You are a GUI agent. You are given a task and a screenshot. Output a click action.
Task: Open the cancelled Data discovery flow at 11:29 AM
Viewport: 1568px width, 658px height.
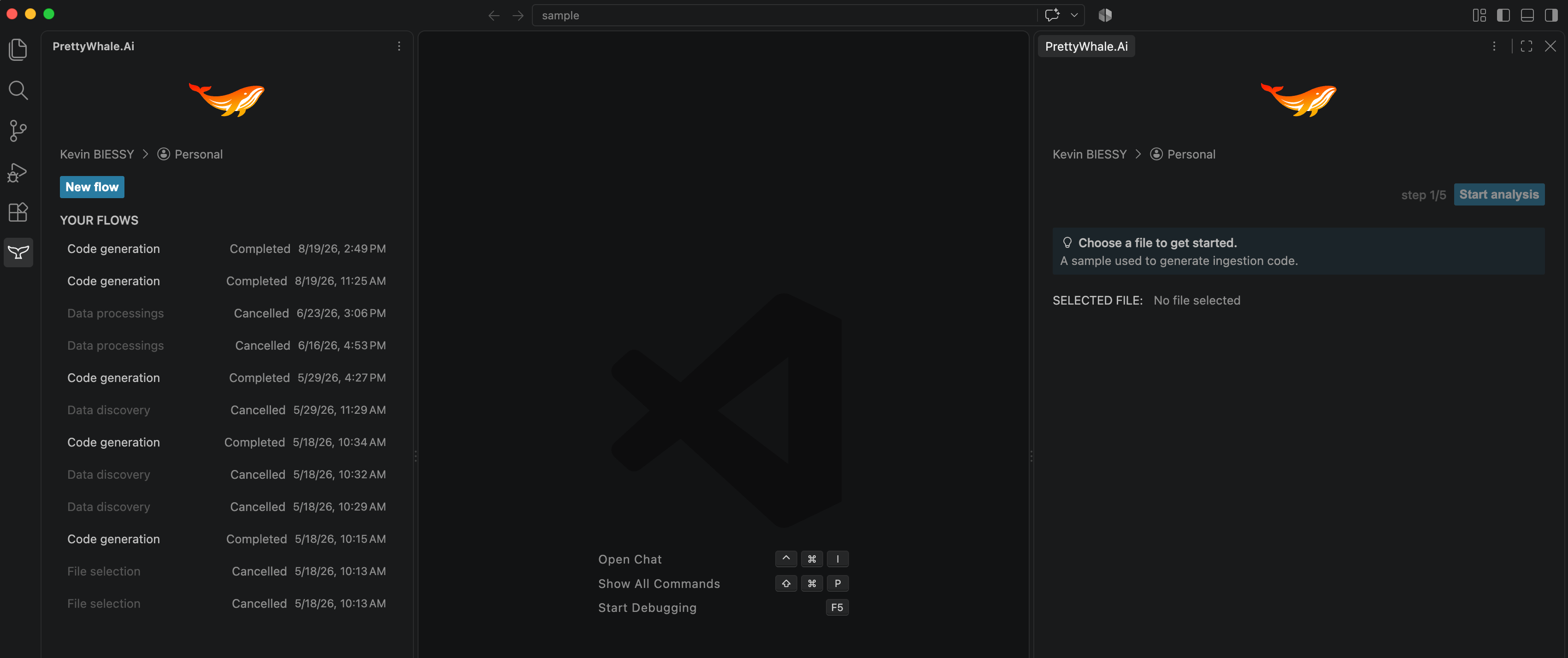226,410
